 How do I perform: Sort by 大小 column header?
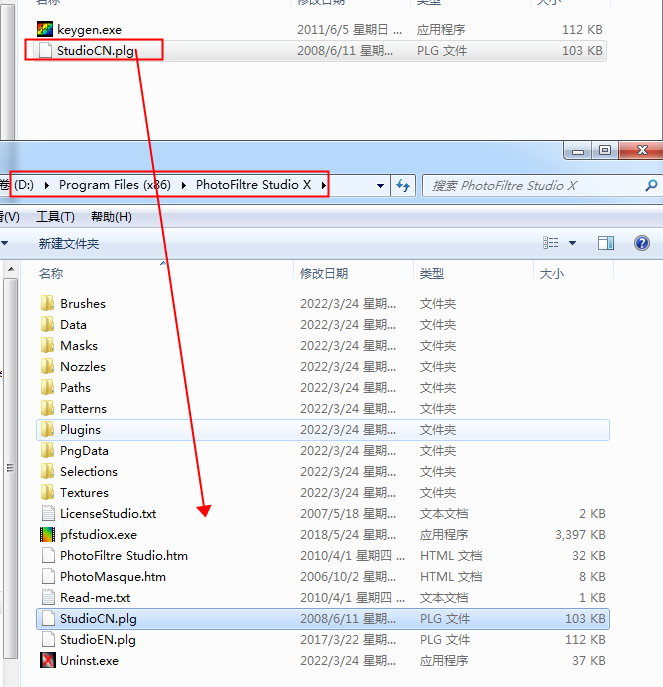coord(551,273)
